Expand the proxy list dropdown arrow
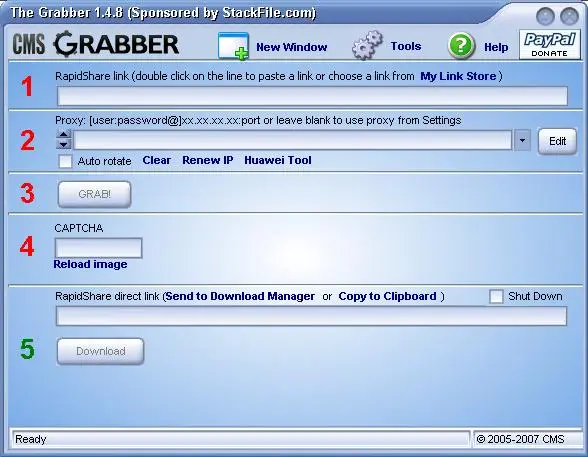This screenshot has width=588, height=457. (x=522, y=141)
